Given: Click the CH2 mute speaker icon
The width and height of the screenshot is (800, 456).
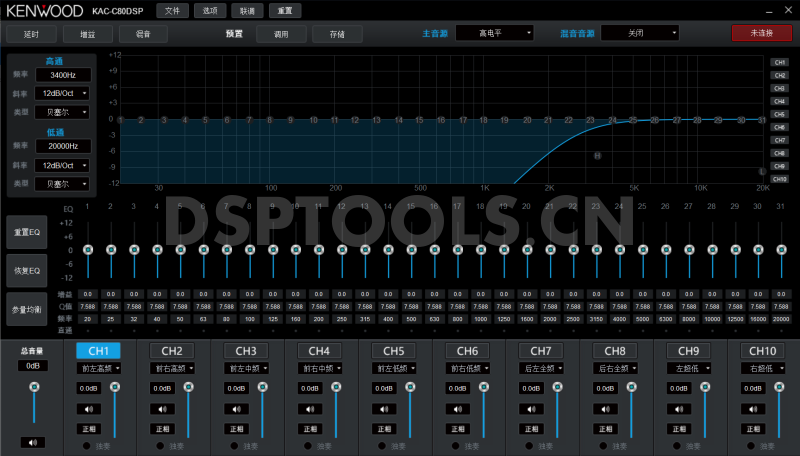Looking at the screenshot, I should coord(162,408).
